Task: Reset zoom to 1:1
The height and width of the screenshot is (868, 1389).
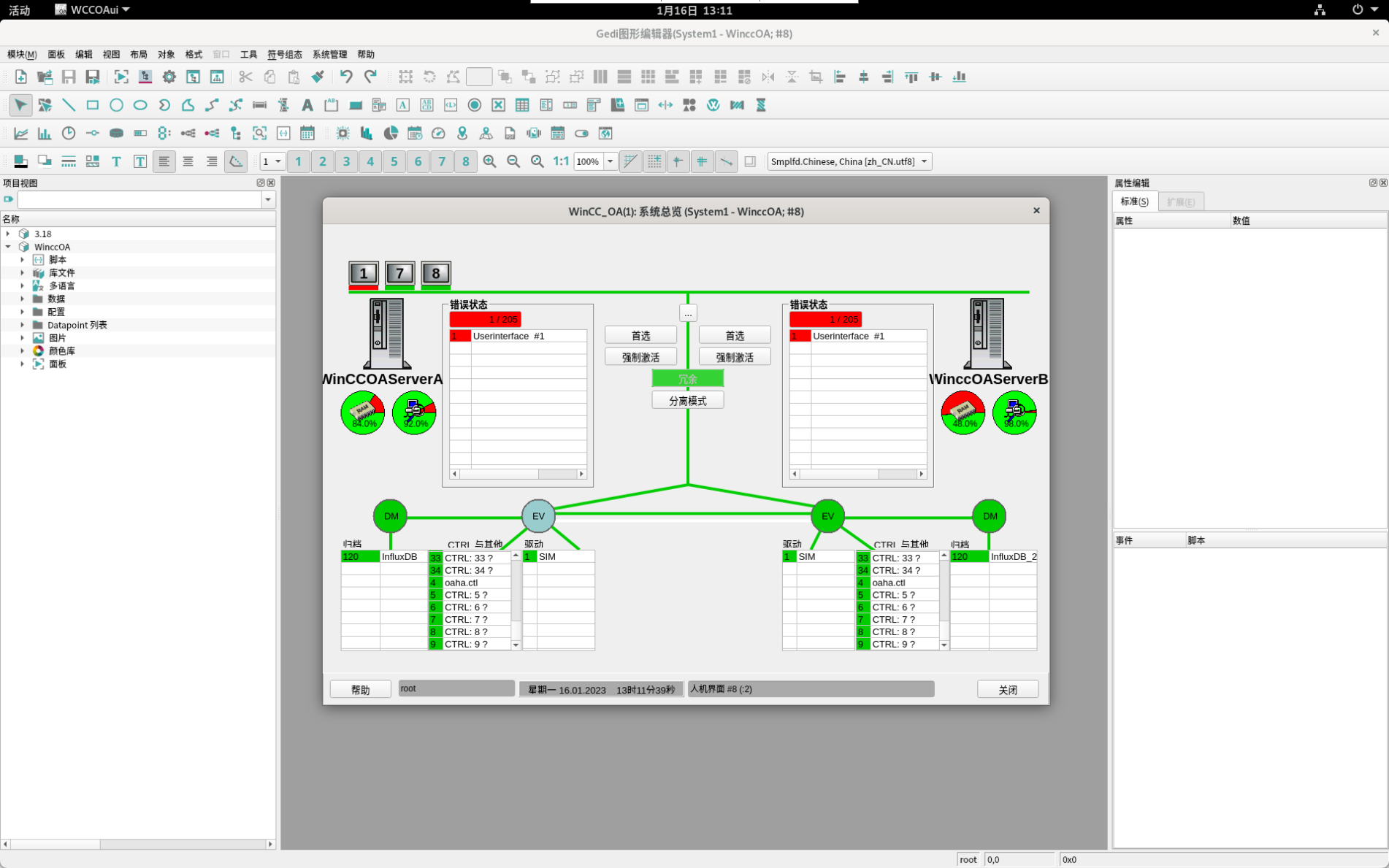Action: (x=561, y=161)
